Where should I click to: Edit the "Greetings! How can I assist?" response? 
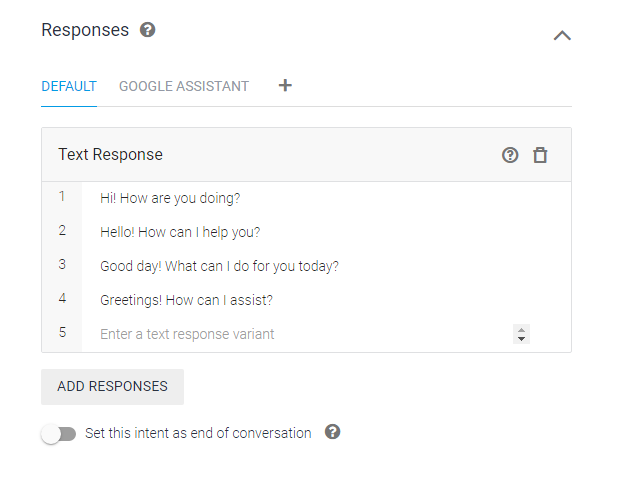186,300
